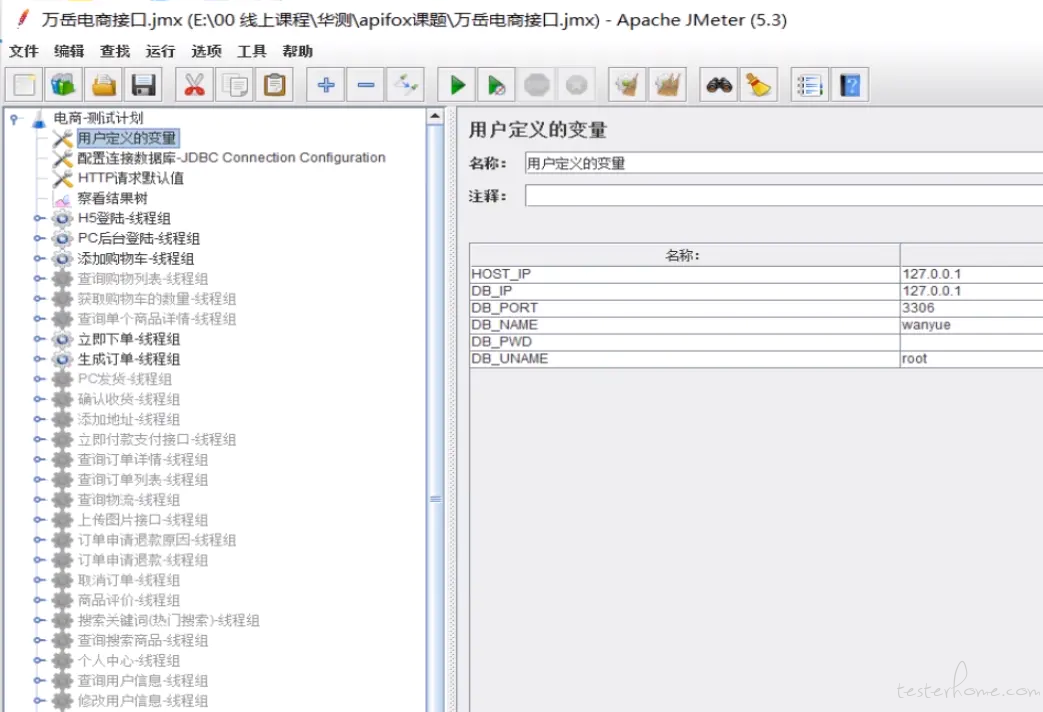Click the New test plan toolbar icon
This screenshot has width=1043, height=712.
coord(25,85)
